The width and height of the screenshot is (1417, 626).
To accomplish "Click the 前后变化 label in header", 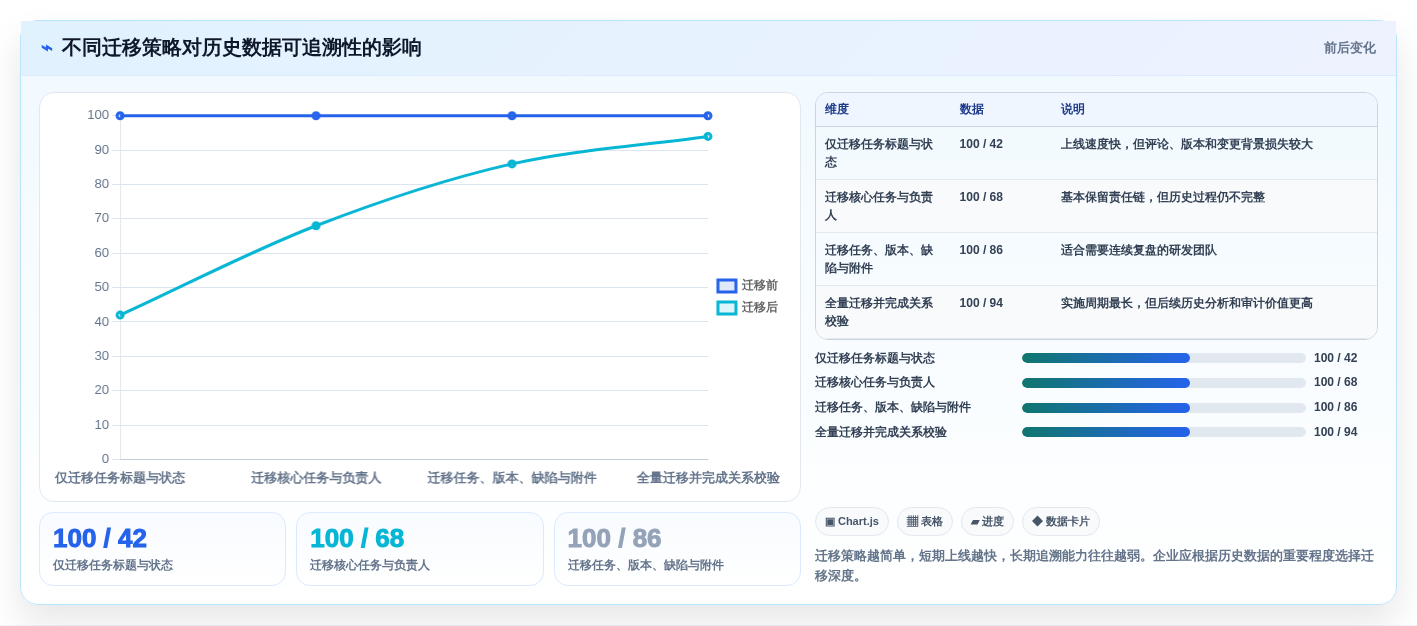I will click(1349, 48).
